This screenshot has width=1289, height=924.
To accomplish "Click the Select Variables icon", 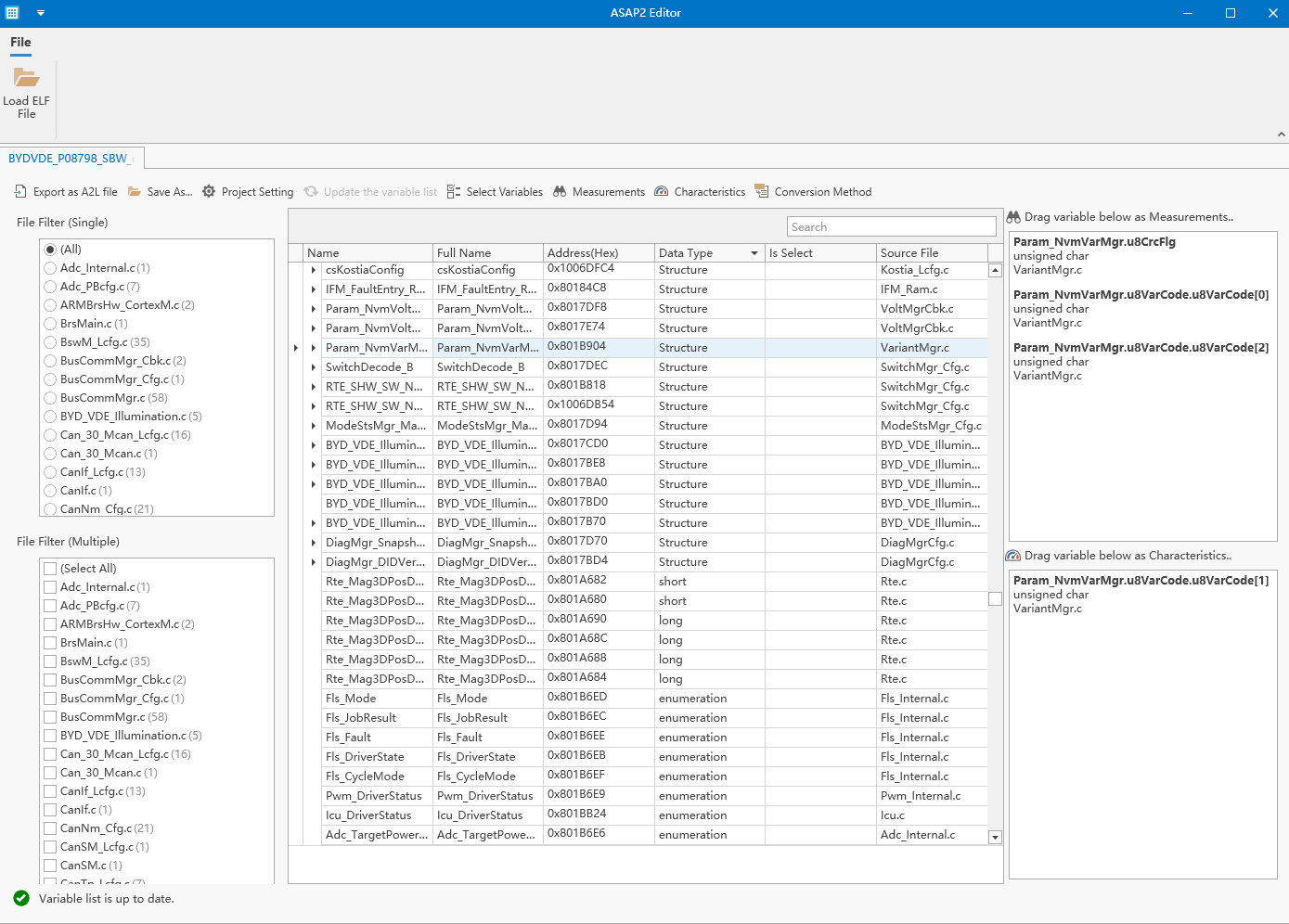I will (454, 191).
